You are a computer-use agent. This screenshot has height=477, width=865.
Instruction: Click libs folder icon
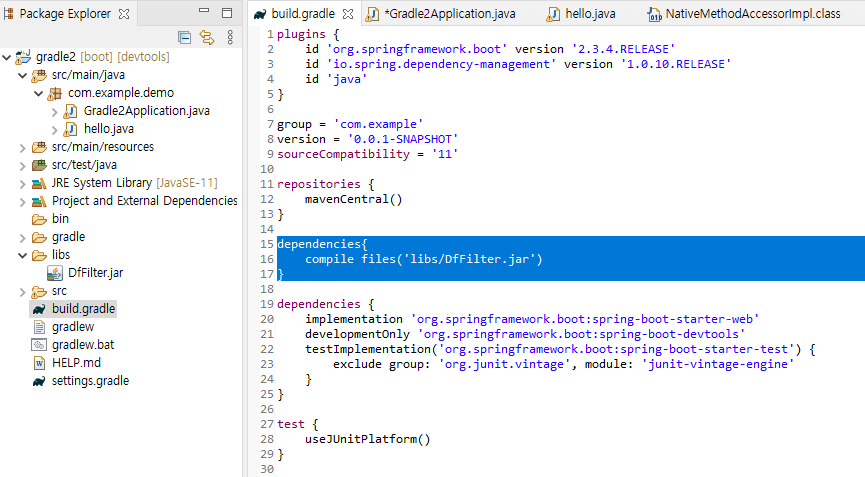[39, 255]
